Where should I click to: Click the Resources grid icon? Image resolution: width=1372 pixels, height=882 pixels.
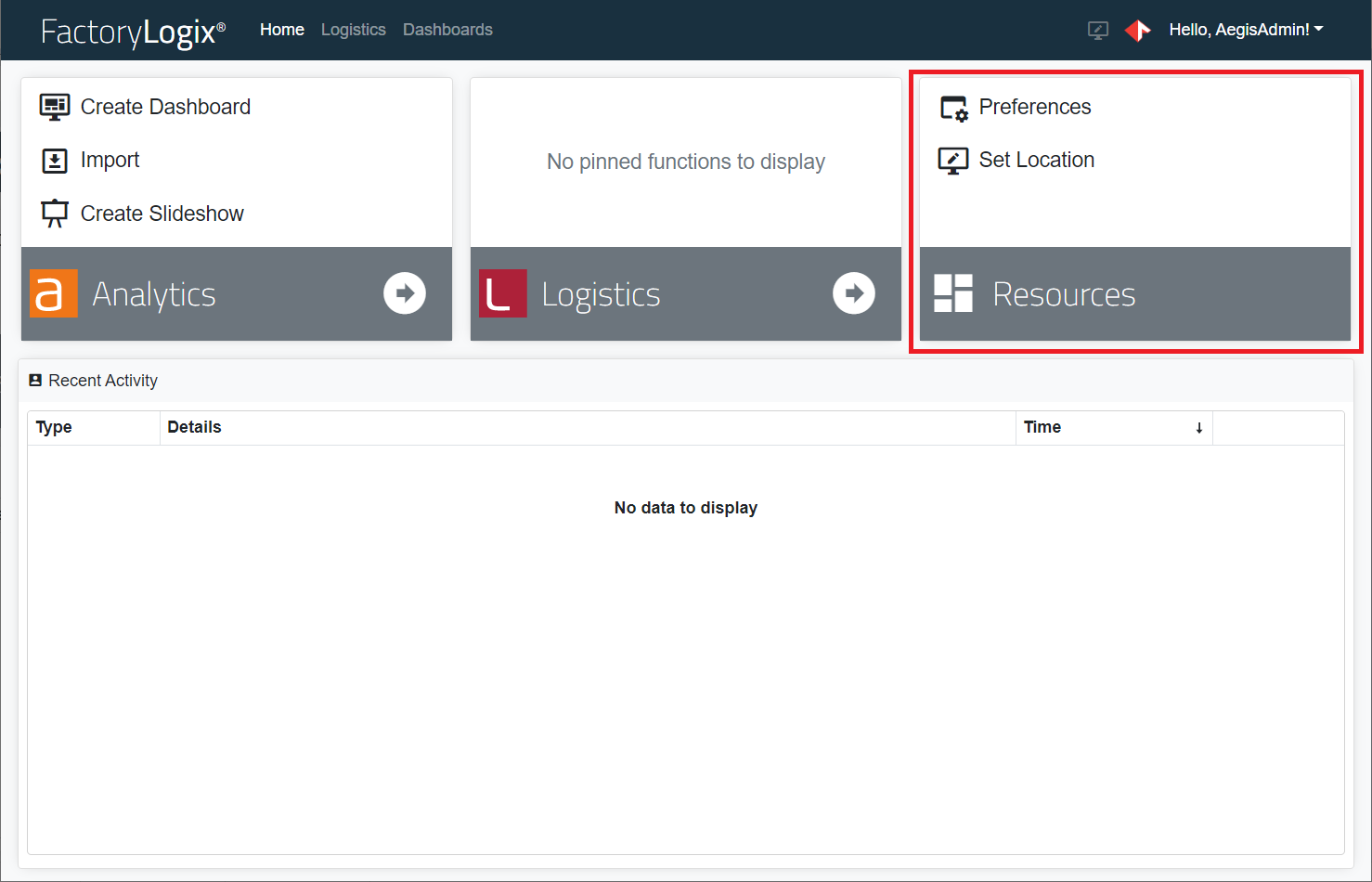[x=953, y=293]
